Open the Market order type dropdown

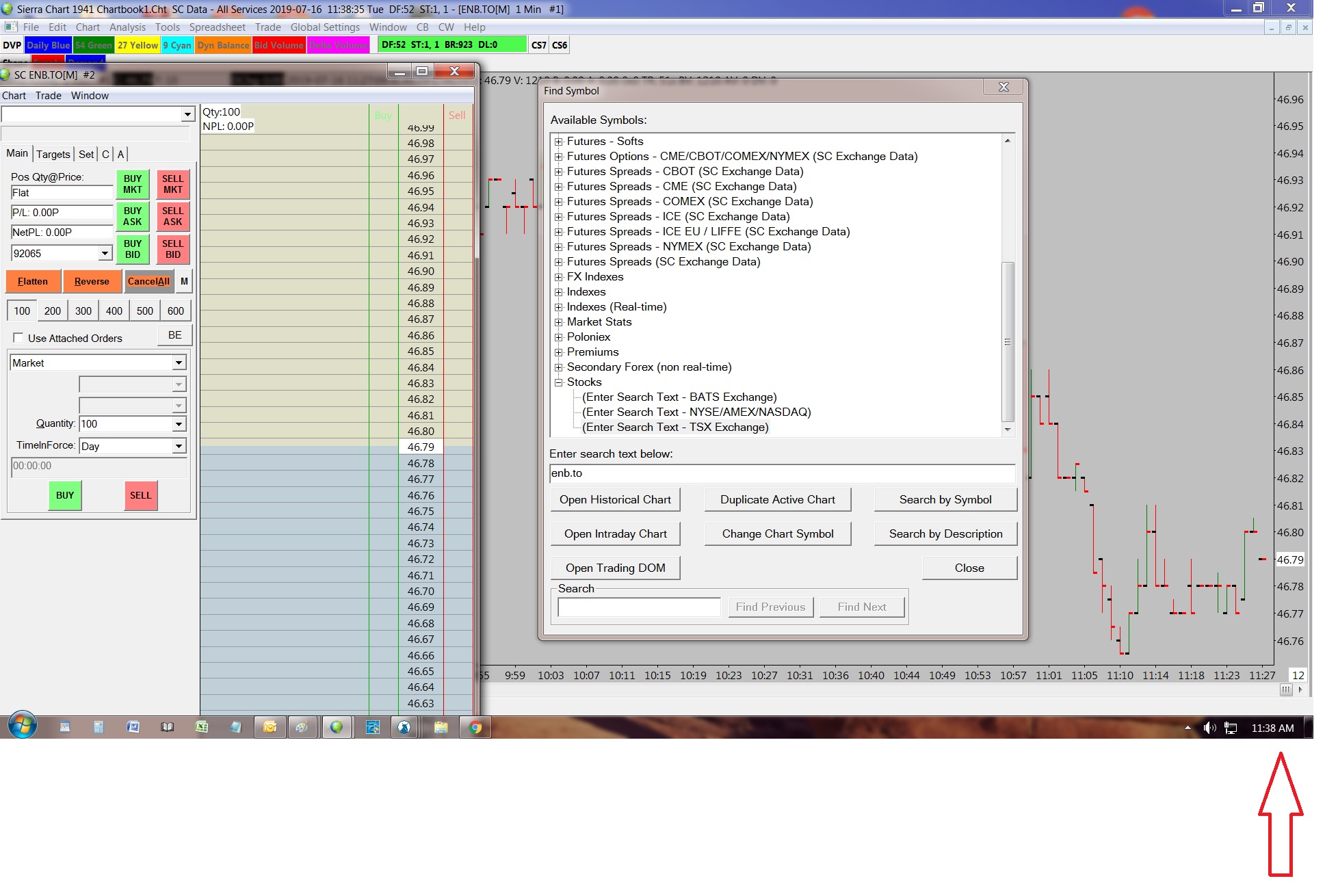click(x=179, y=363)
